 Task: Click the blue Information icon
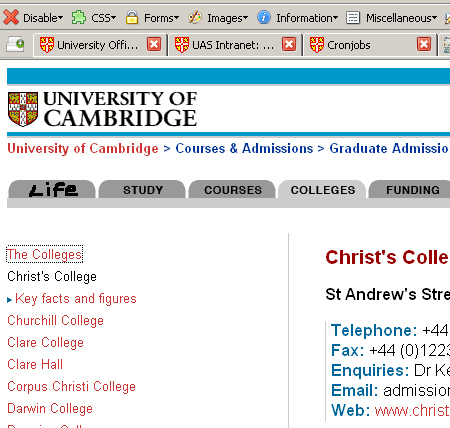[264, 17]
